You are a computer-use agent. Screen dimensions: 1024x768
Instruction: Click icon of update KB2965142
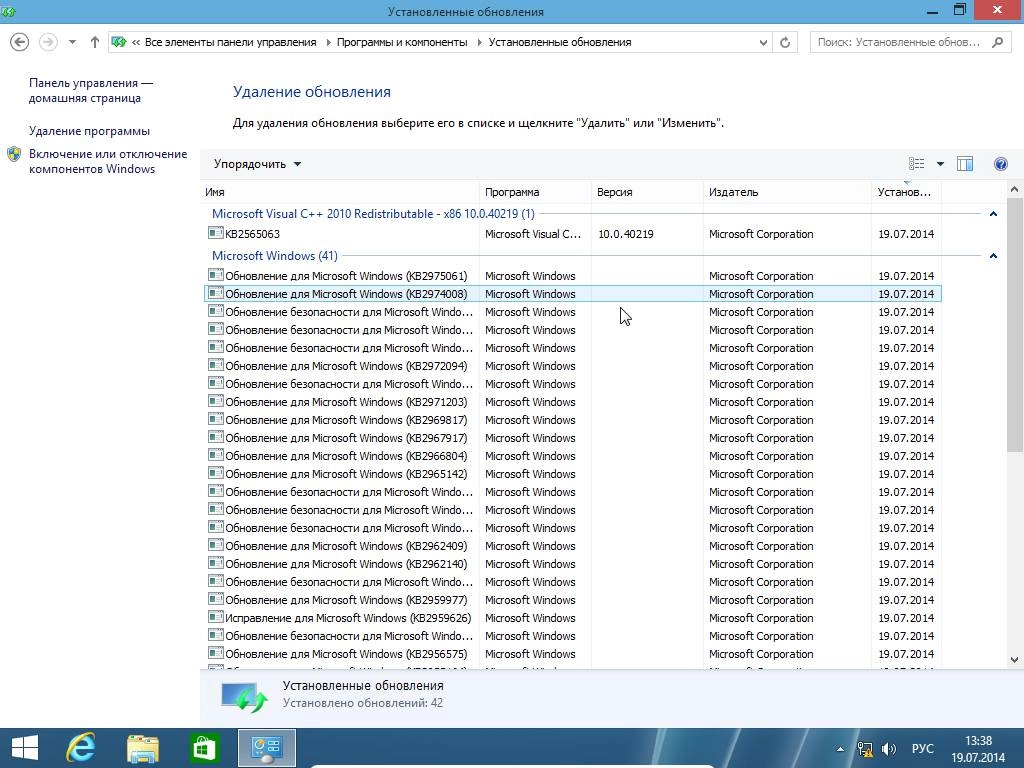[216, 473]
